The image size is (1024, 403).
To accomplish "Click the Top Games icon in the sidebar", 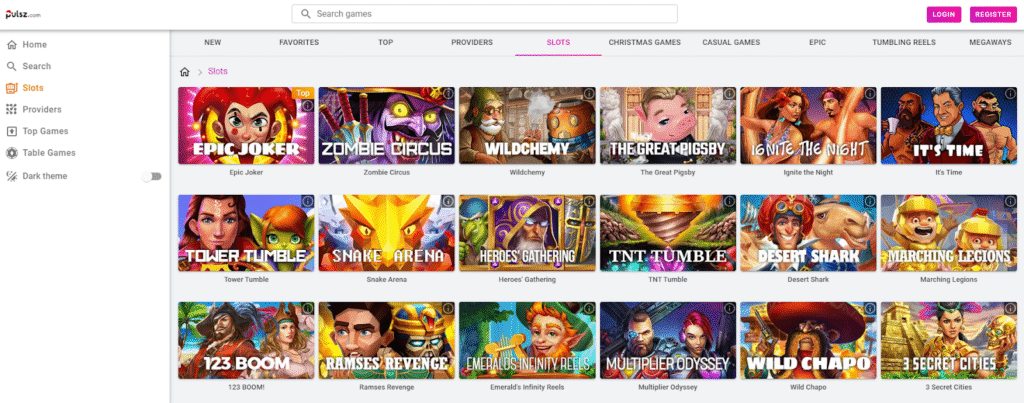I will click(x=11, y=131).
